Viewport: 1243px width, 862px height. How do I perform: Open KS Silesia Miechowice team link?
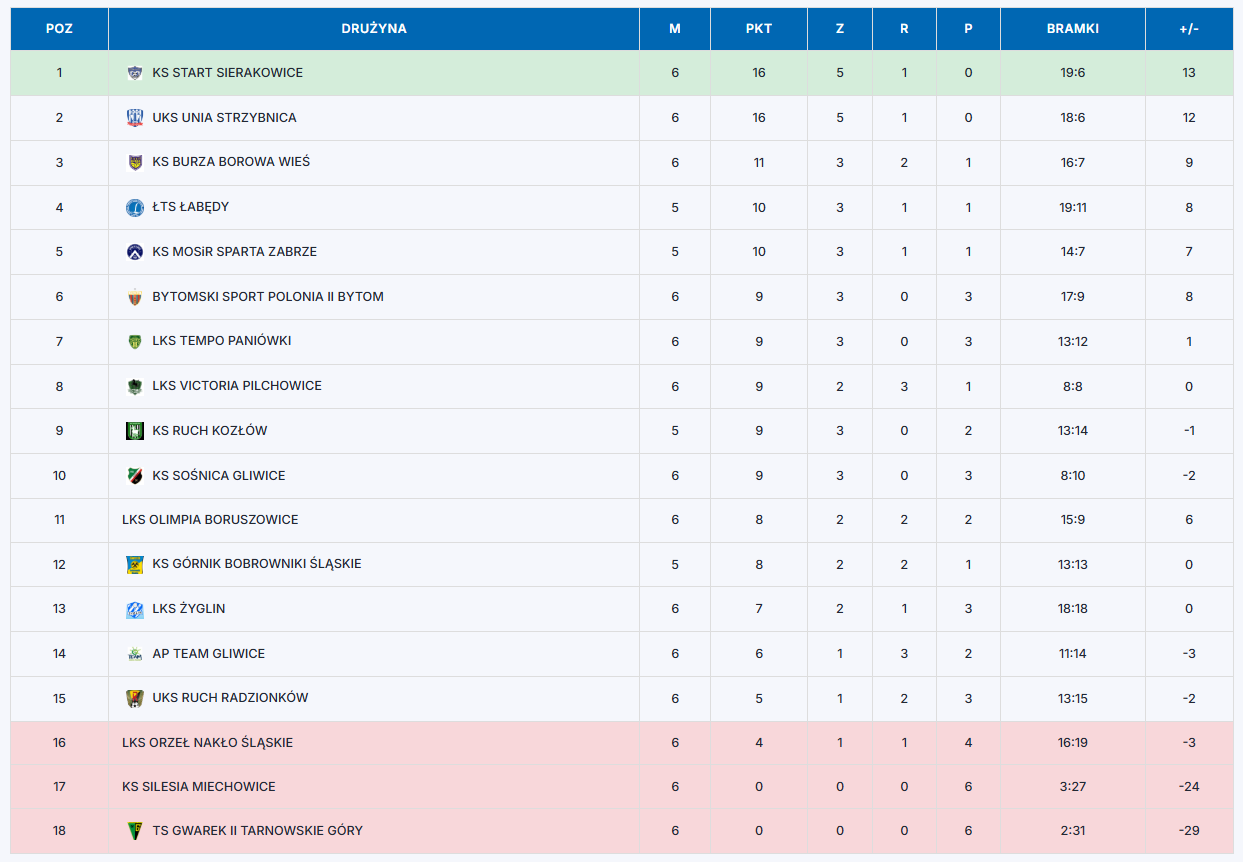coord(199,787)
